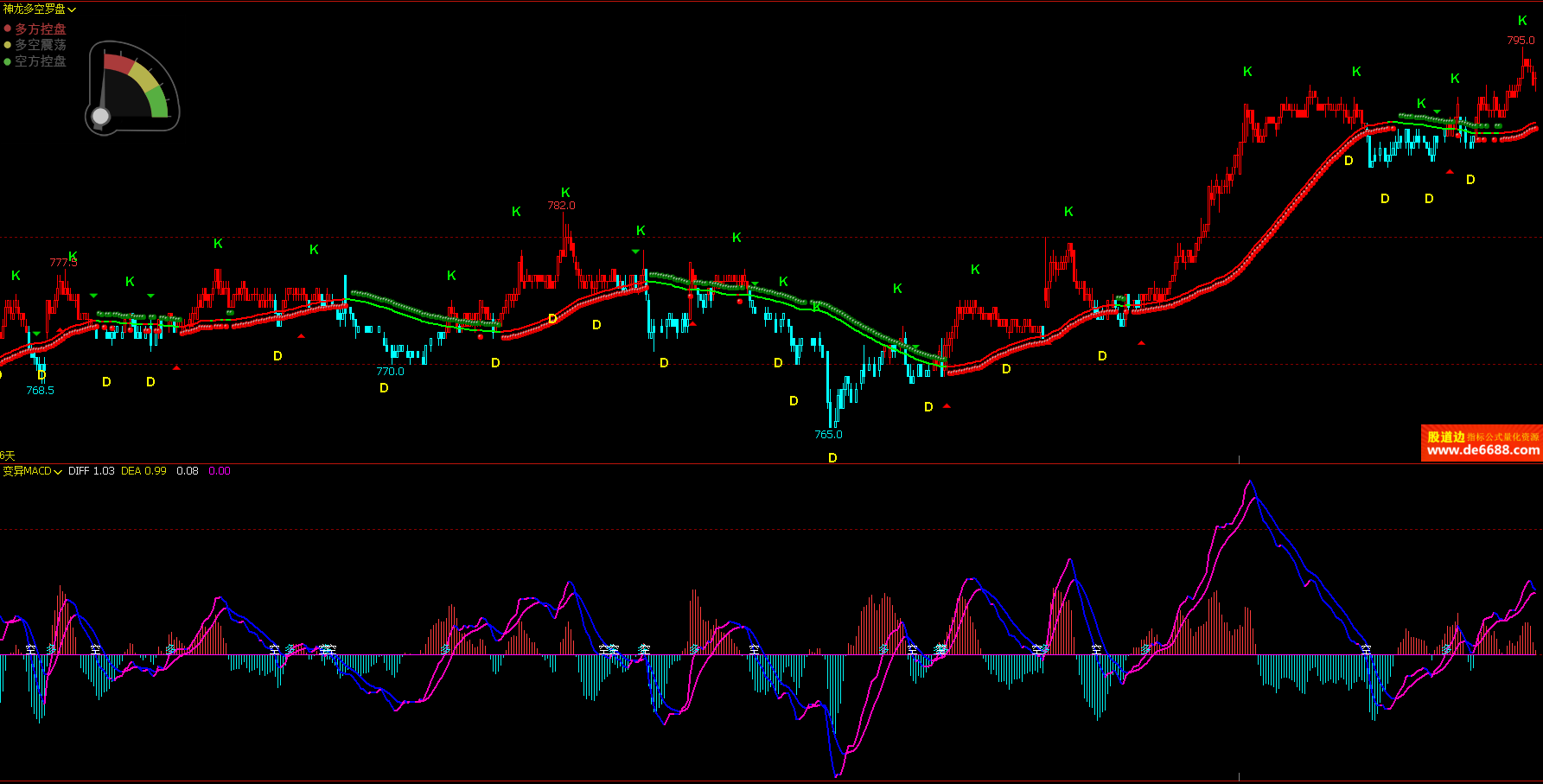Click the green K marker above 782.0
The height and width of the screenshot is (784, 1543).
coord(565,193)
